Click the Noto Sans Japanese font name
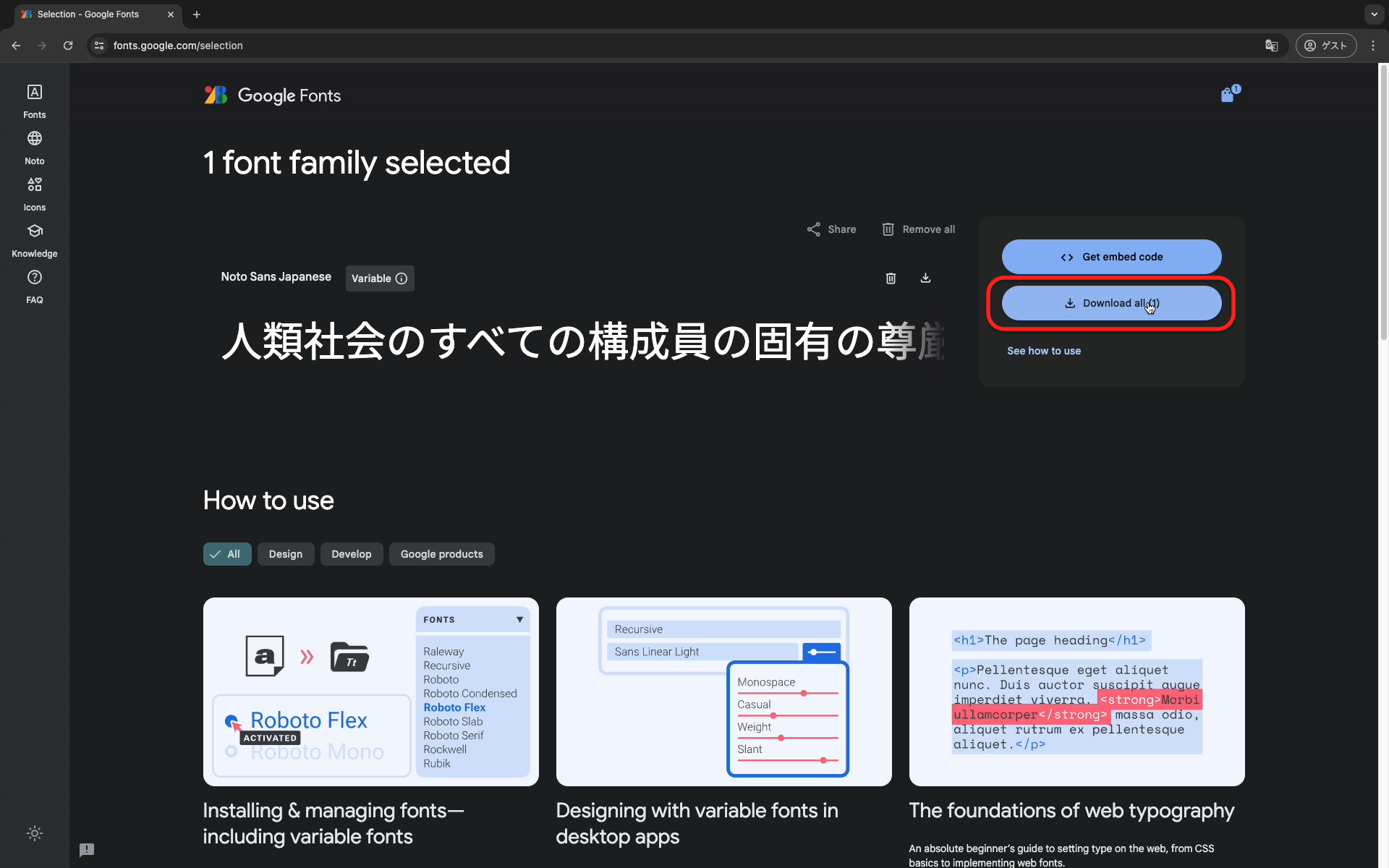The width and height of the screenshot is (1389, 868). [x=276, y=277]
